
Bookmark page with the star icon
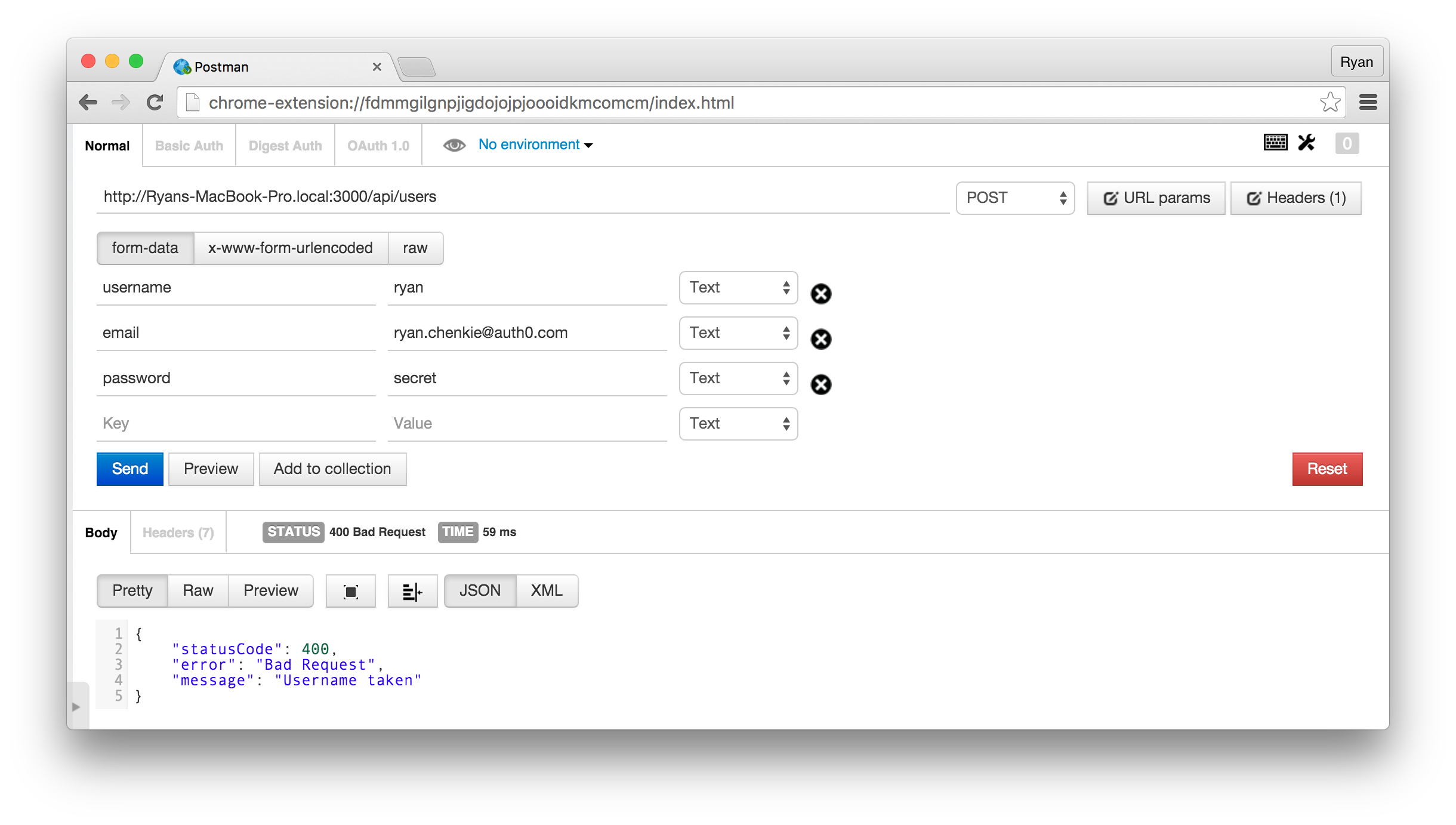(1329, 103)
